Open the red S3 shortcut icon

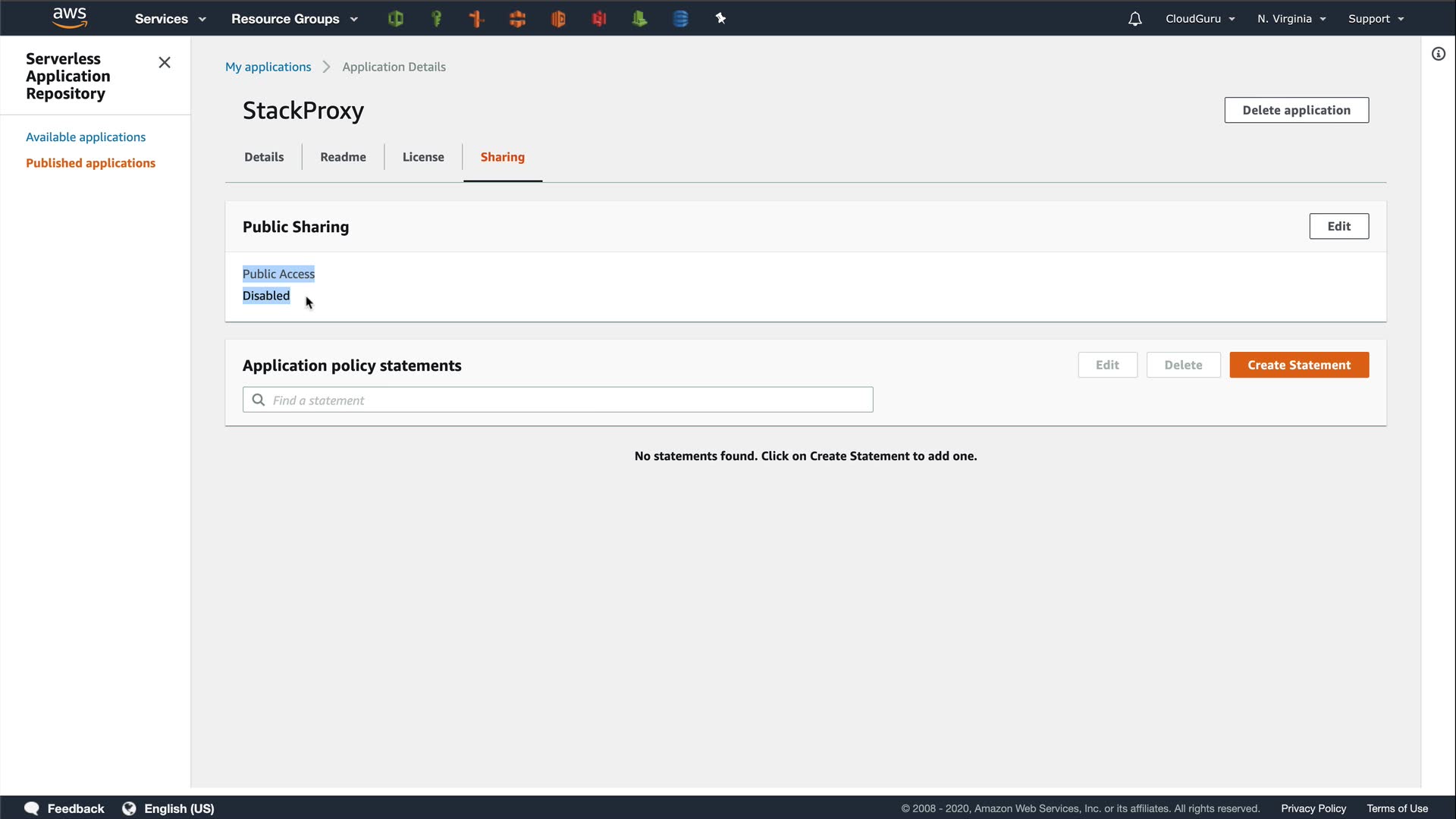(x=599, y=19)
